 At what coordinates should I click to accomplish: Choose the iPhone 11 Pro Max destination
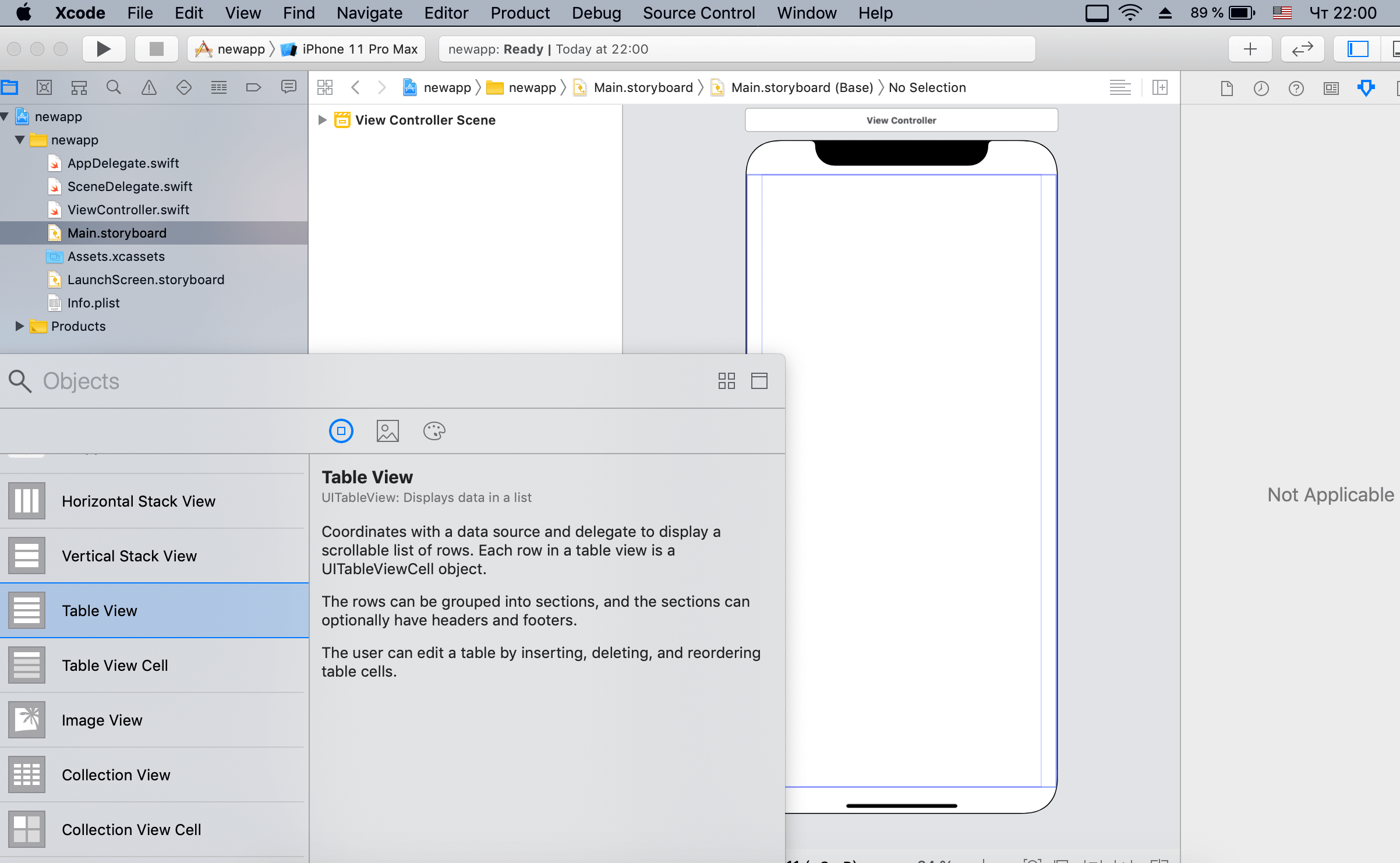tap(349, 49)
